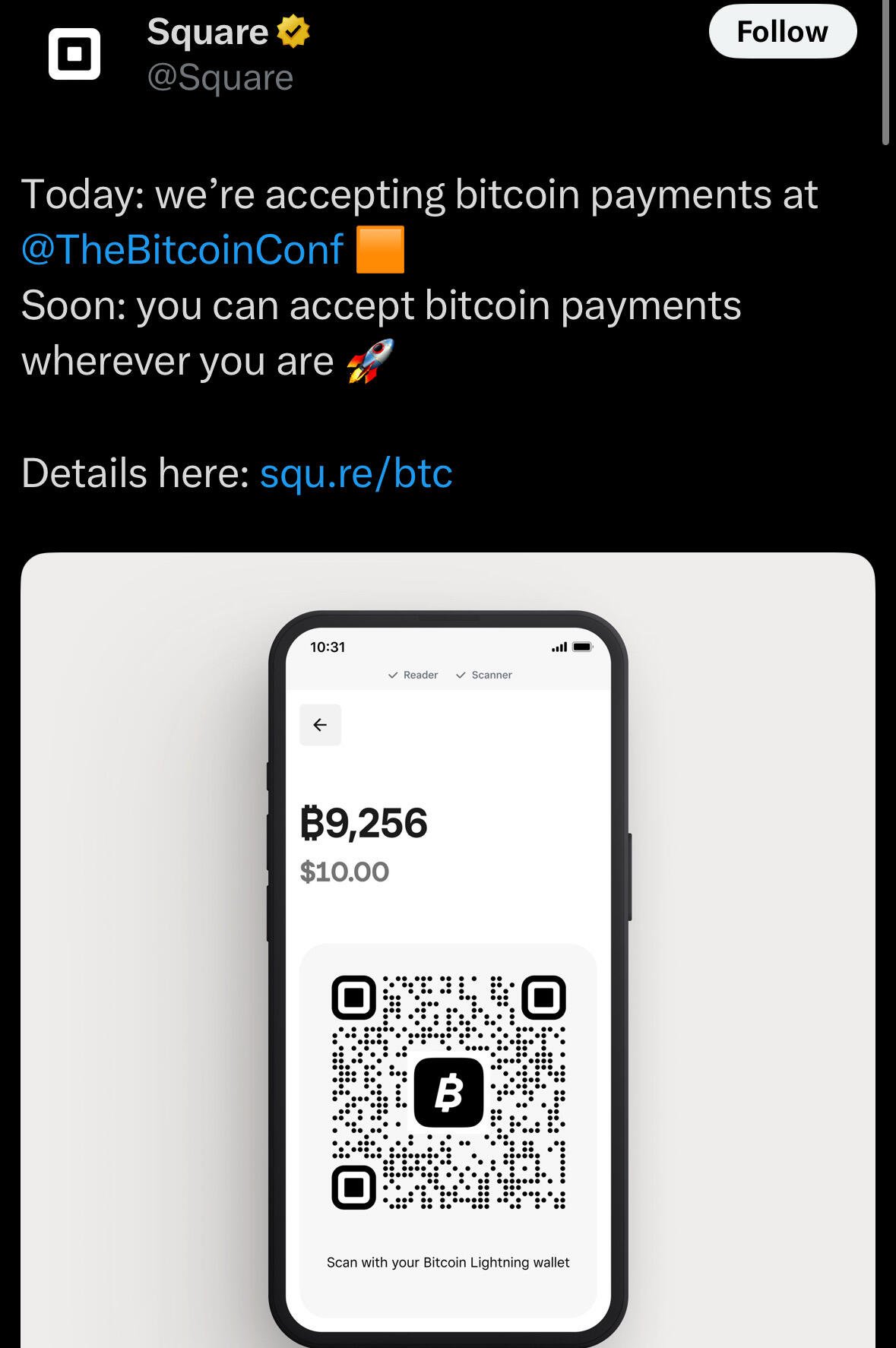Tap the back arrow in the phone mockup
896x1348 pixels.
coord(320,725)
